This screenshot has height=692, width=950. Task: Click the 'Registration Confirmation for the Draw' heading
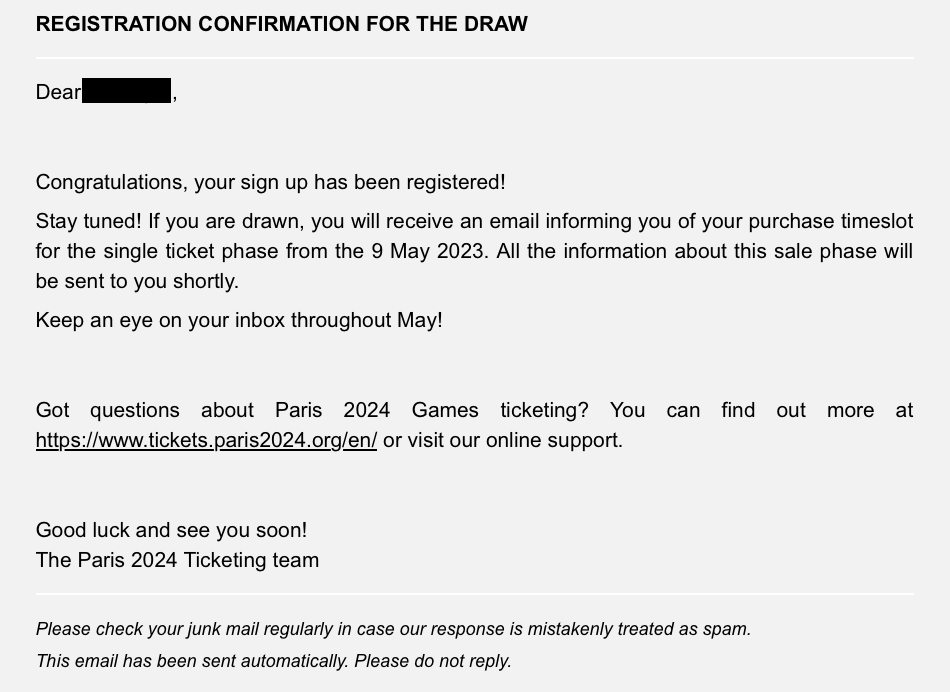(x=281, y=24)
